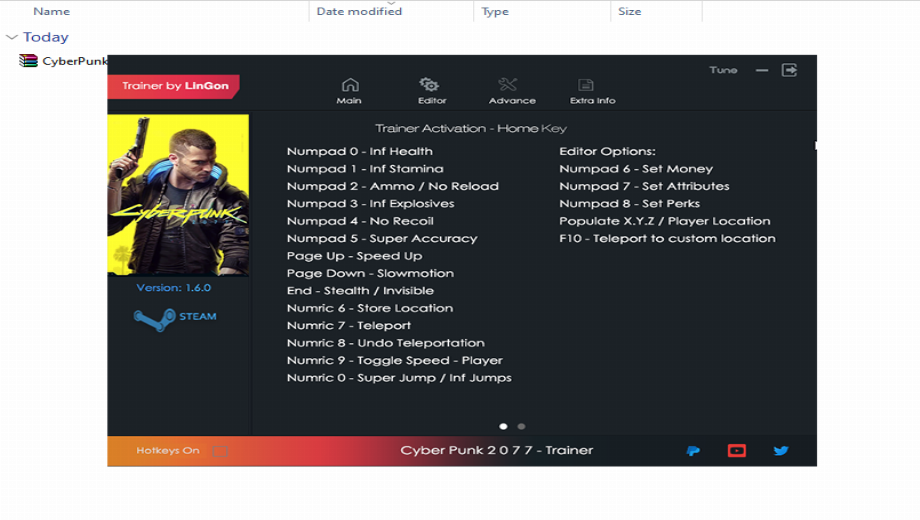Click Numpad 6 - Set Money line
The height and width of the screenshot is (520, 920).
636,169
